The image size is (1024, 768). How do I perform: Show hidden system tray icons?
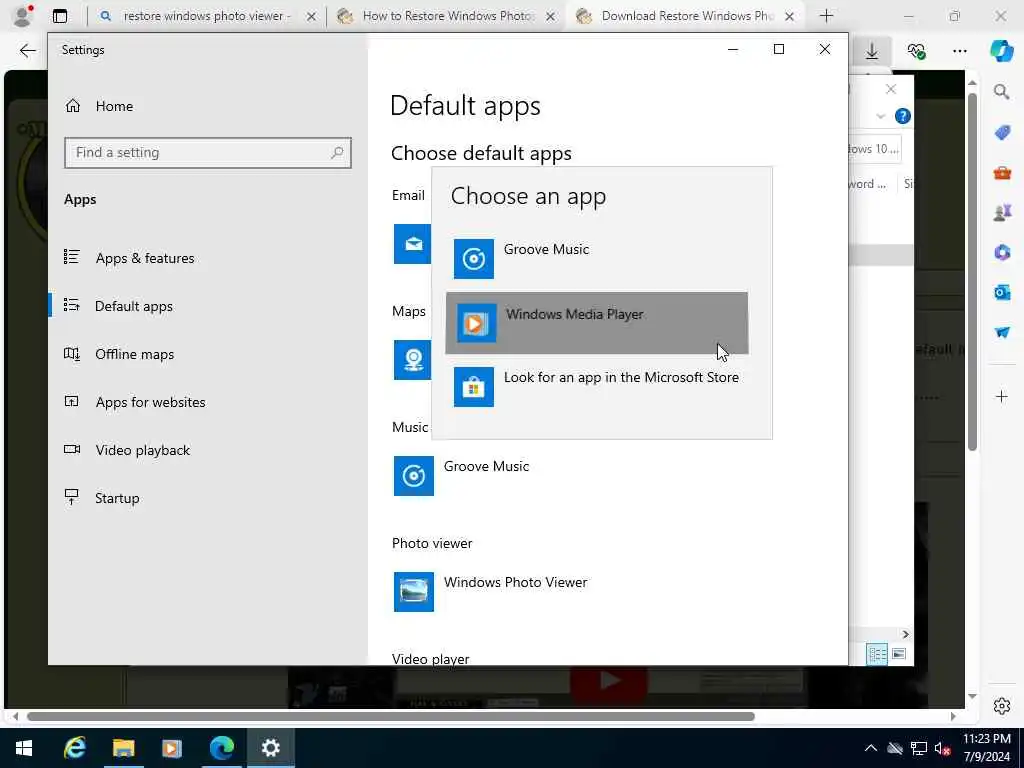871,748
